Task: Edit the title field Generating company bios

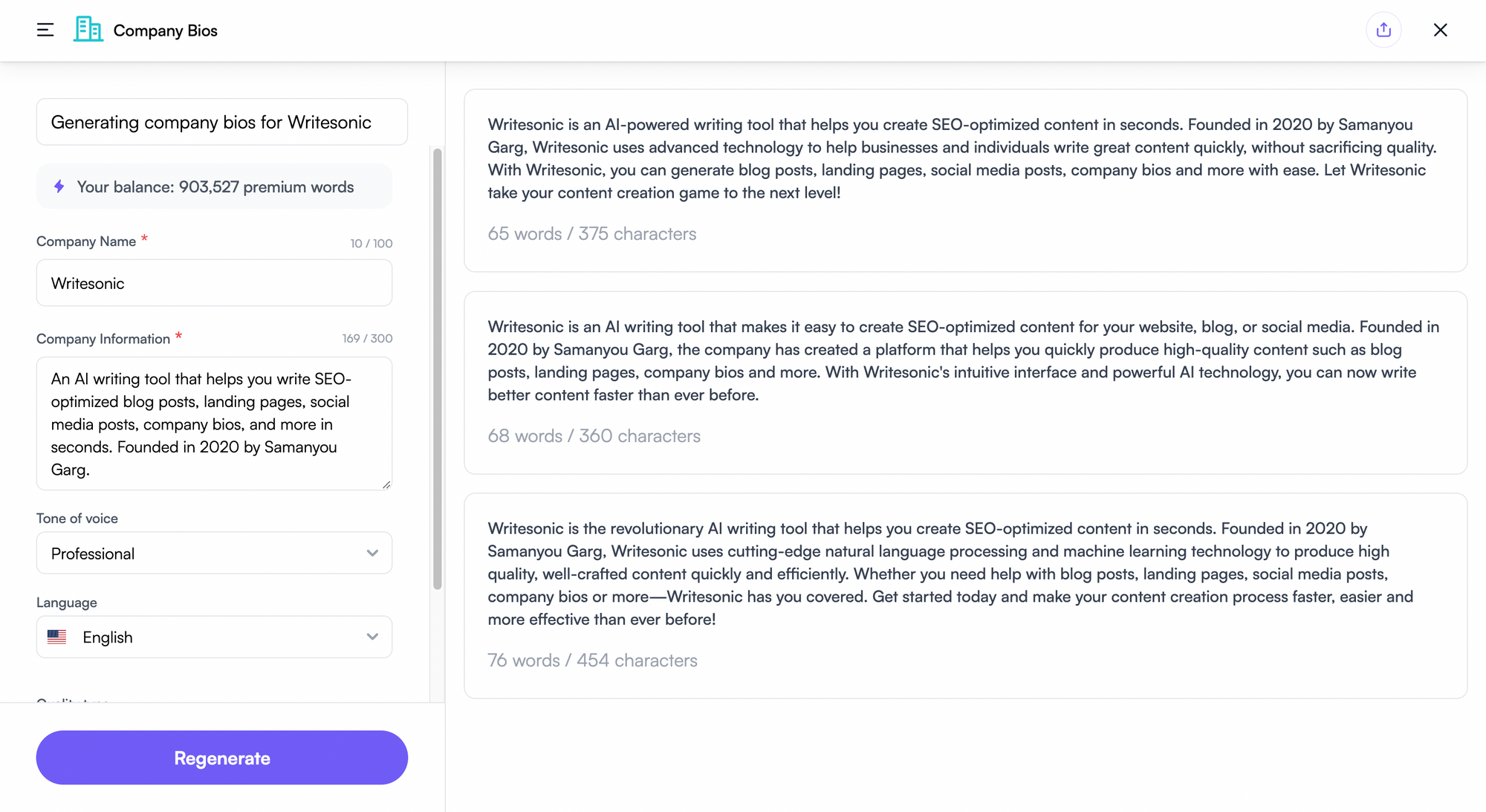Action: click(221, 122)
